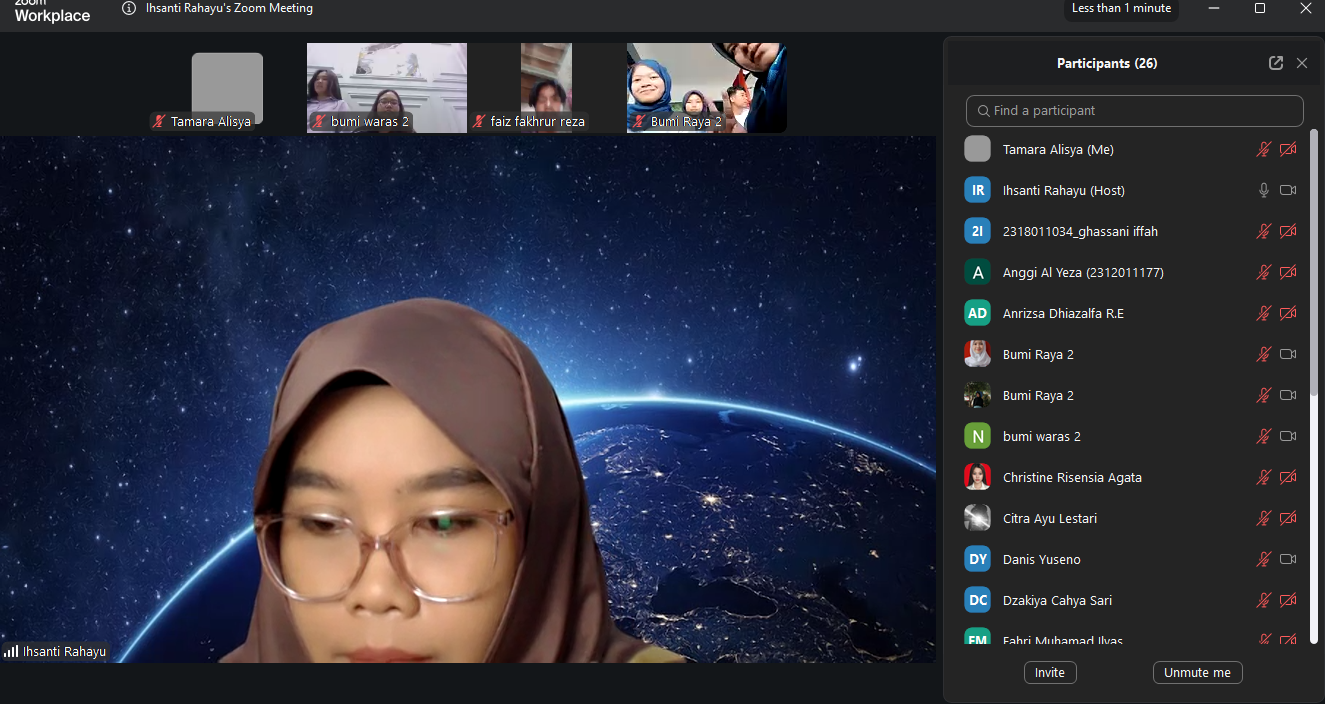Viewport: 1325px width, 704px height.
Task: Click Tamara Alisya's muted microphone icon
Action: (1264, 149)
